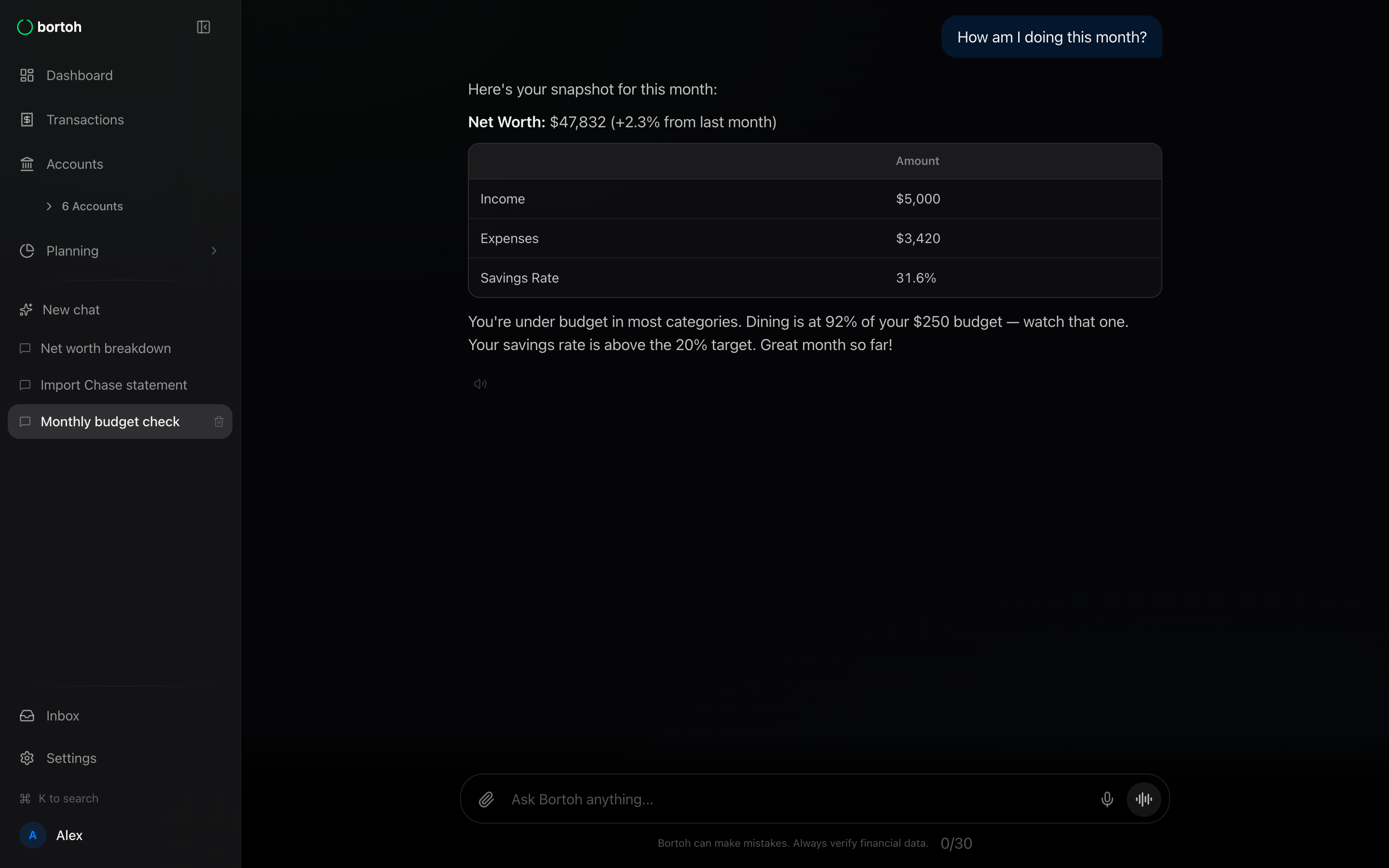This screenshot has height=868, width=1389.
Task: Click the microphone dictation icon
Action: pyautogui.click(x=1106, y=799)
